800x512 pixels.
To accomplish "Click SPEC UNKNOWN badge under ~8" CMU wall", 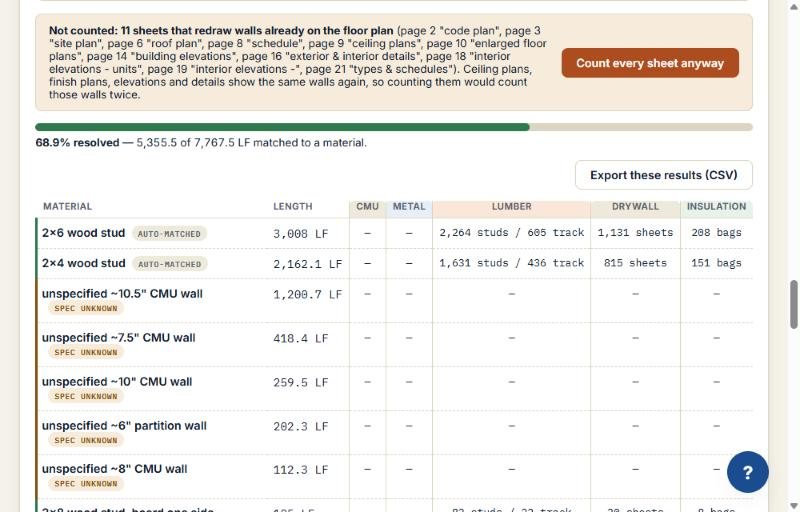I will pyautogui.click(x=86, y=483).
